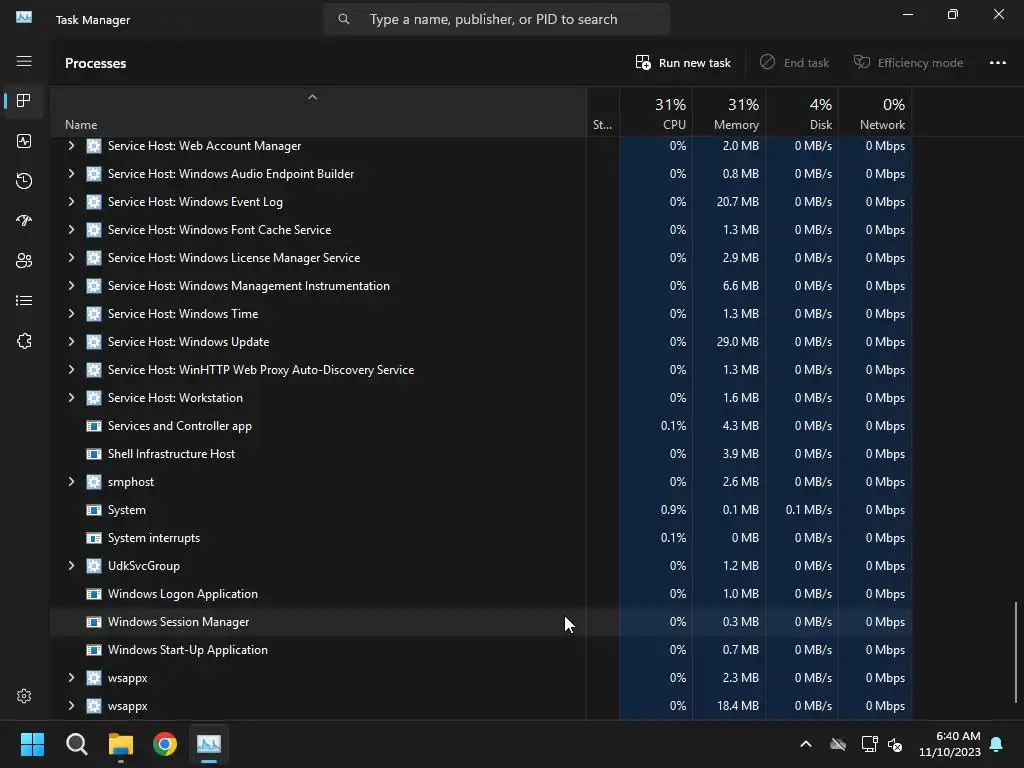This screenshot has height=768, width=1024.
Task: Click the smphost gear icon
Action: pos(94,482)
